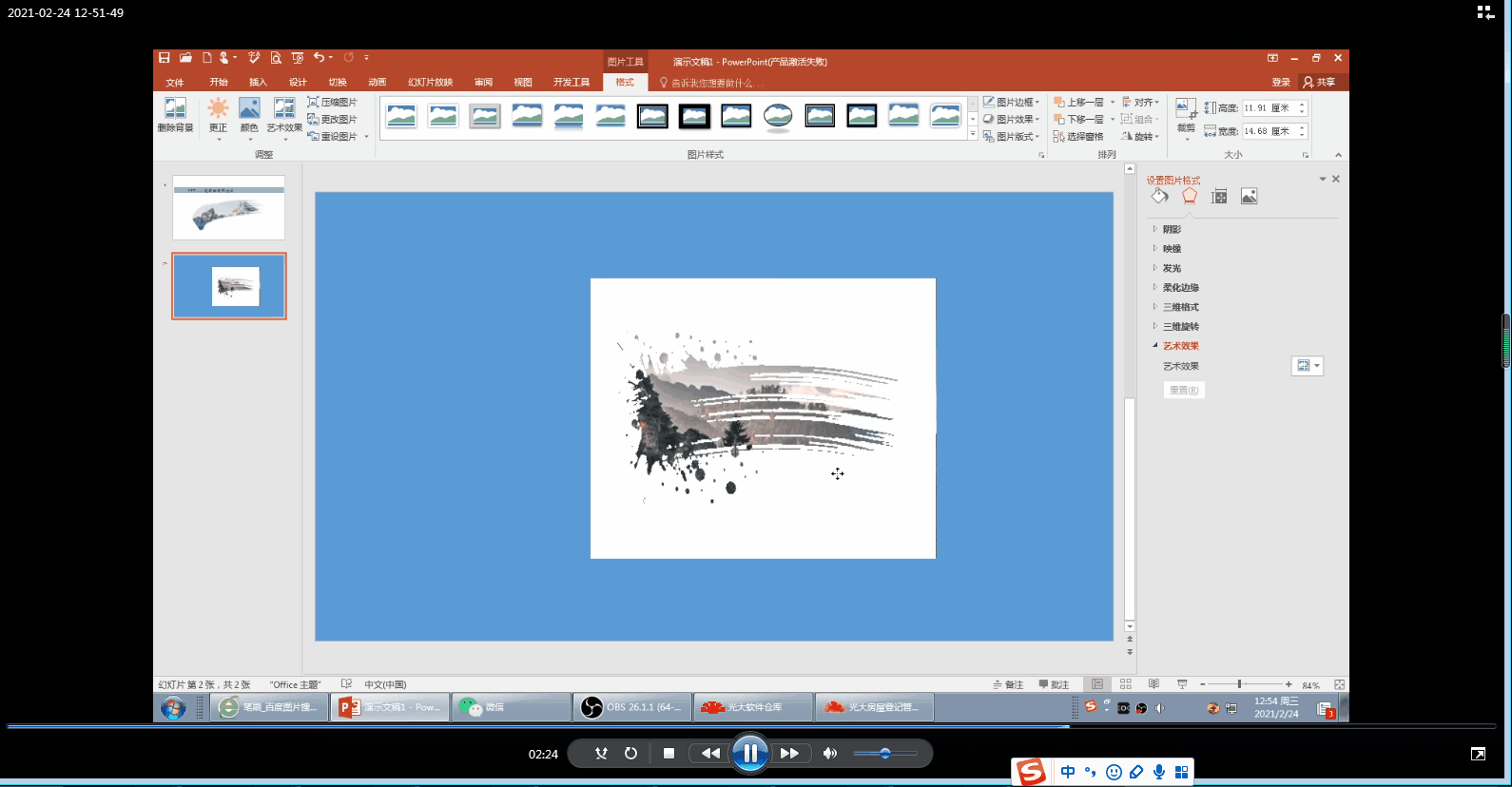
Task: Switch to the 开始 (Home) tab
Action: (219, 83)
